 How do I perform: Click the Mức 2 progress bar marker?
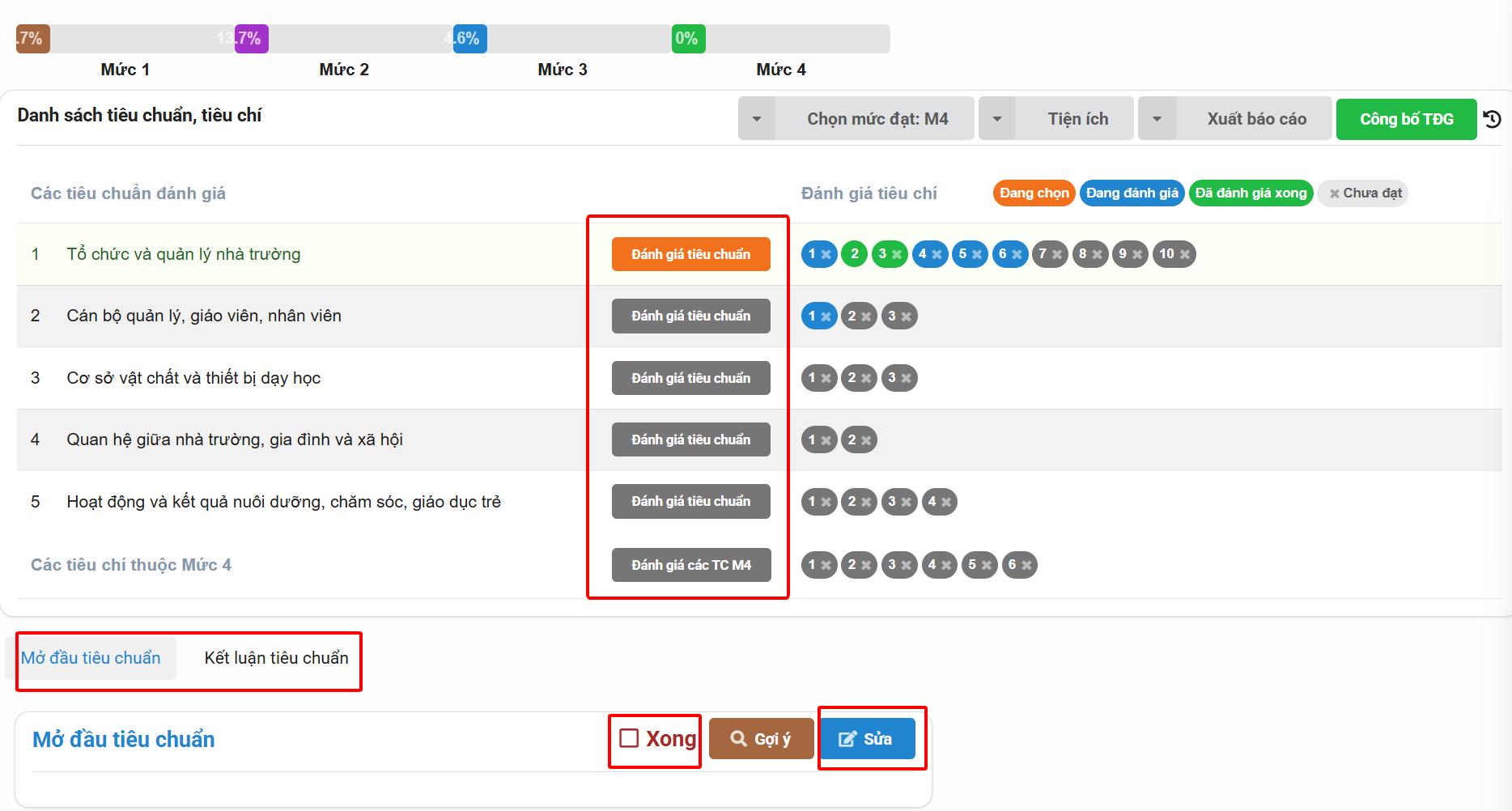coord(252,39)
